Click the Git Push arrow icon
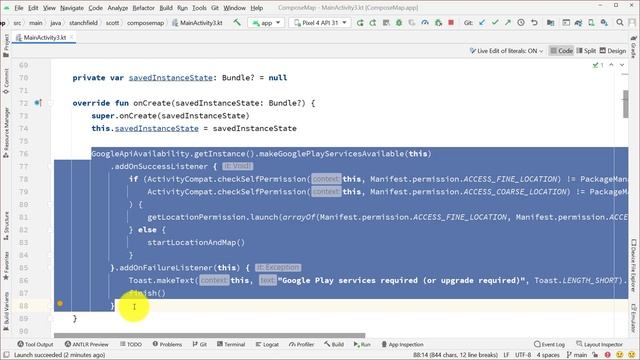Screen dimensions: 640x360 508,23
